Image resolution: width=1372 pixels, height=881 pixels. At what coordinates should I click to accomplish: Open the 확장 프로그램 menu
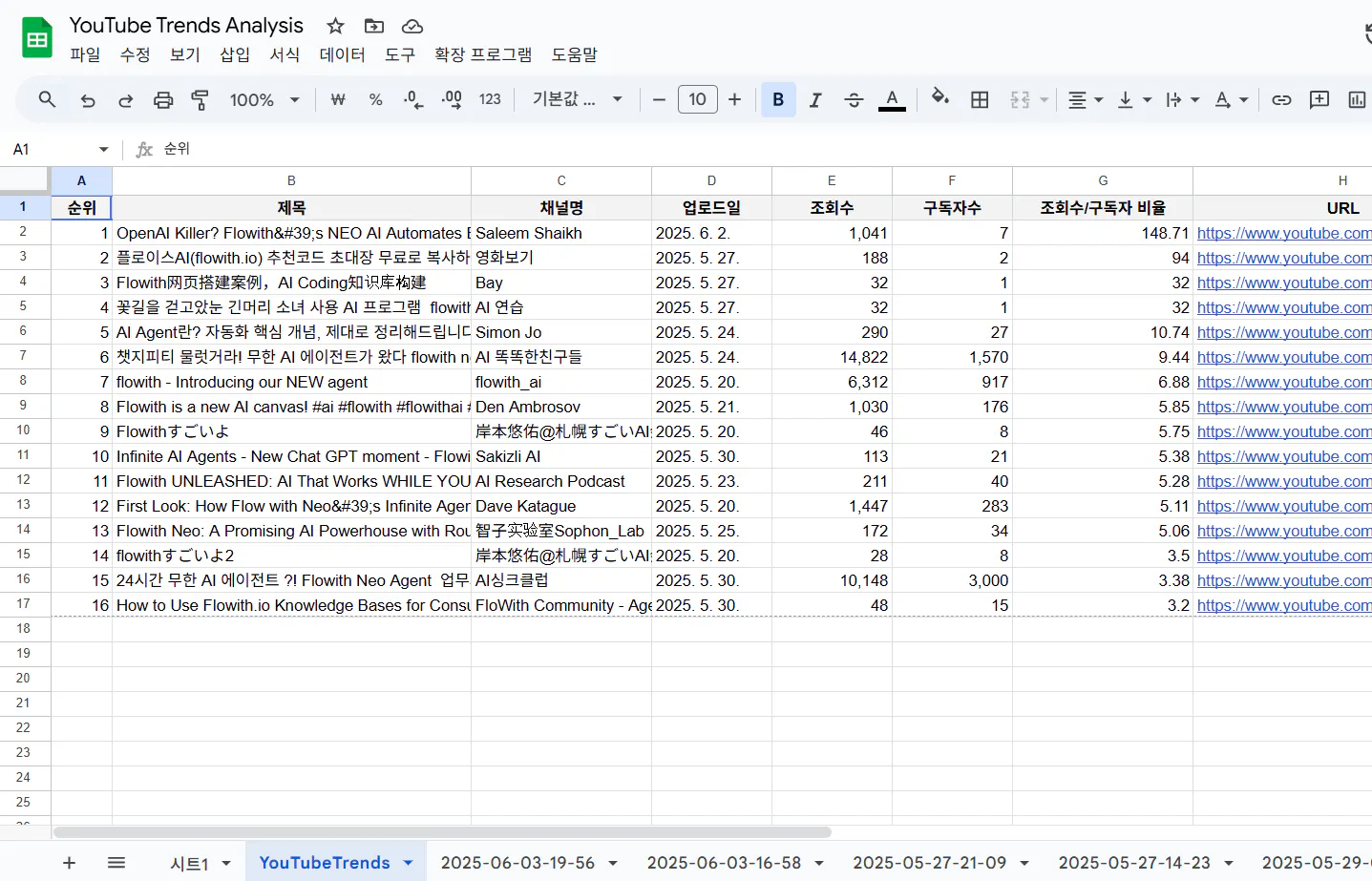click(483, 54)
